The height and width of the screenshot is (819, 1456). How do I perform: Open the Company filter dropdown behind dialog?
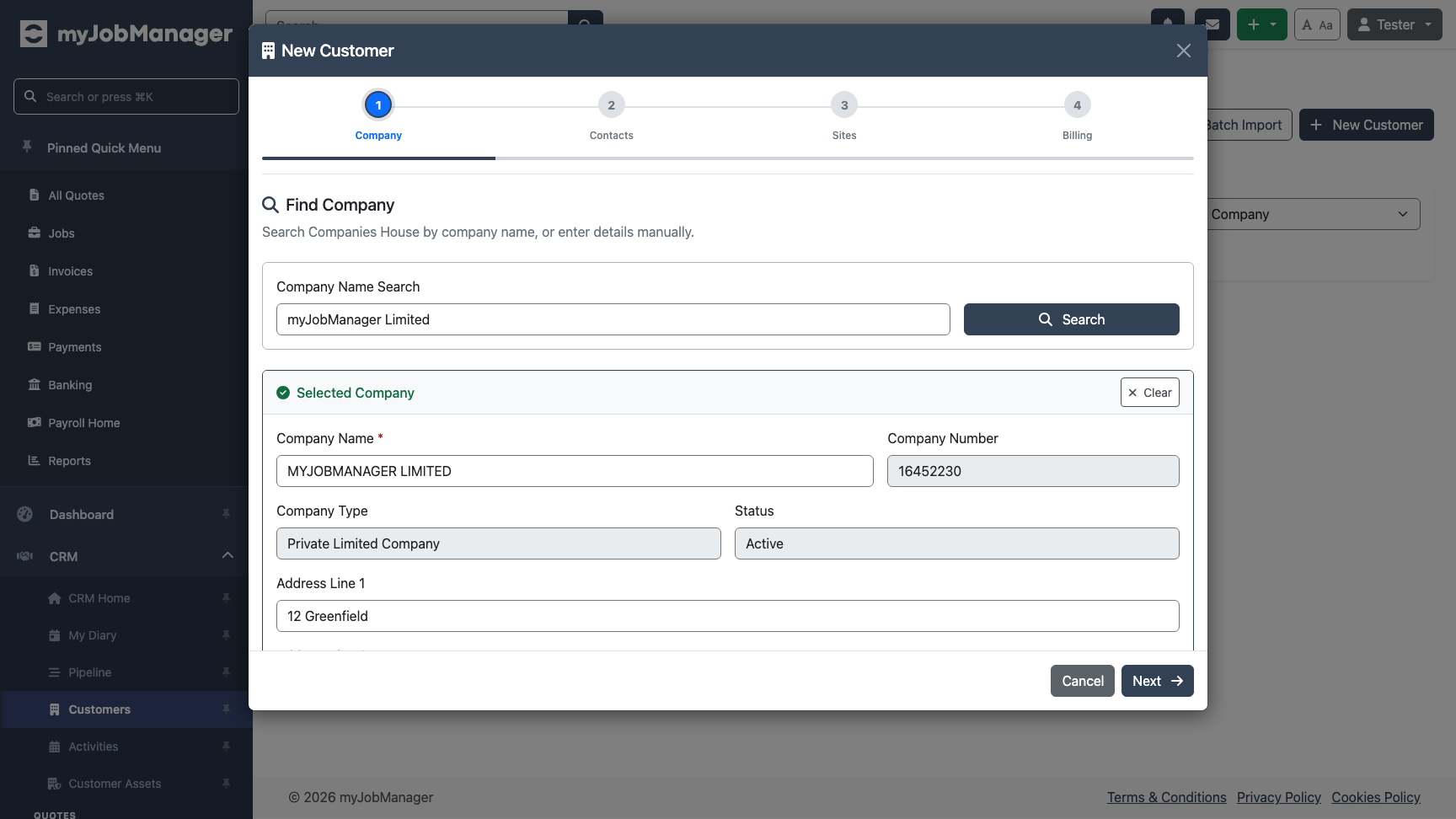[x=1314, y=214]
